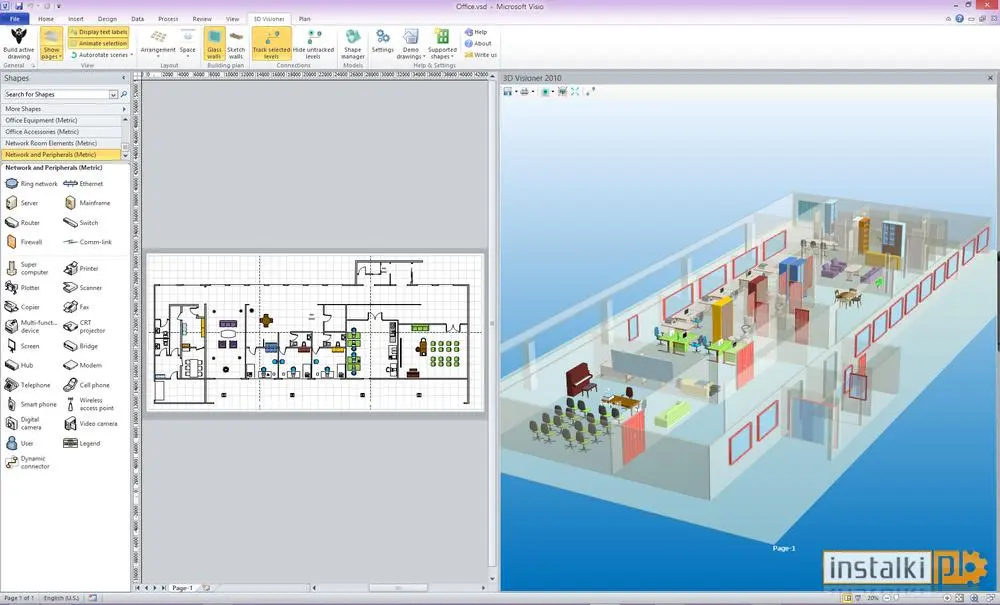This screenshot has width=1000, height=605.
Task: Toggle Animate selection option
Action: [99, 43]
